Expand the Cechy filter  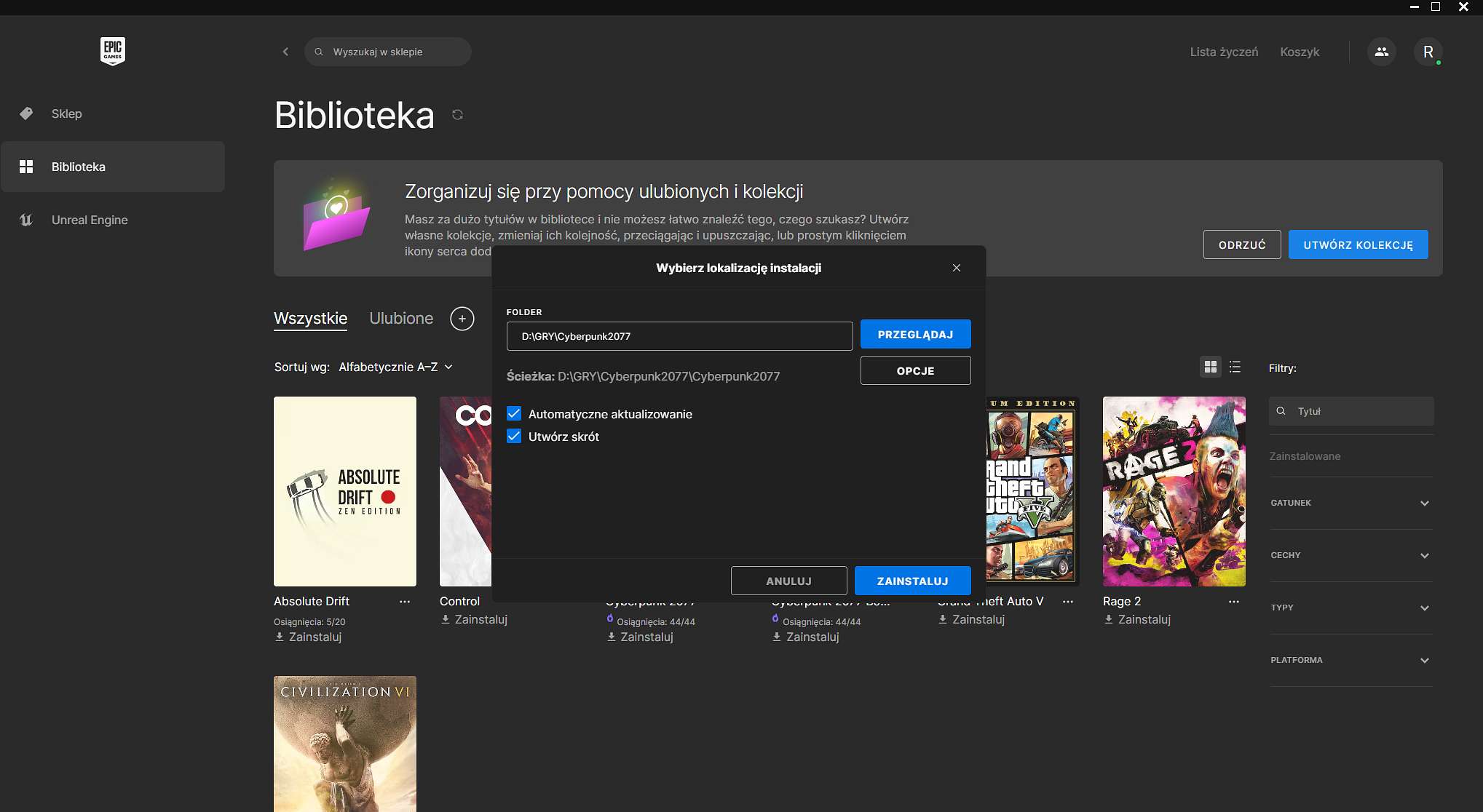coord(1351,555)
